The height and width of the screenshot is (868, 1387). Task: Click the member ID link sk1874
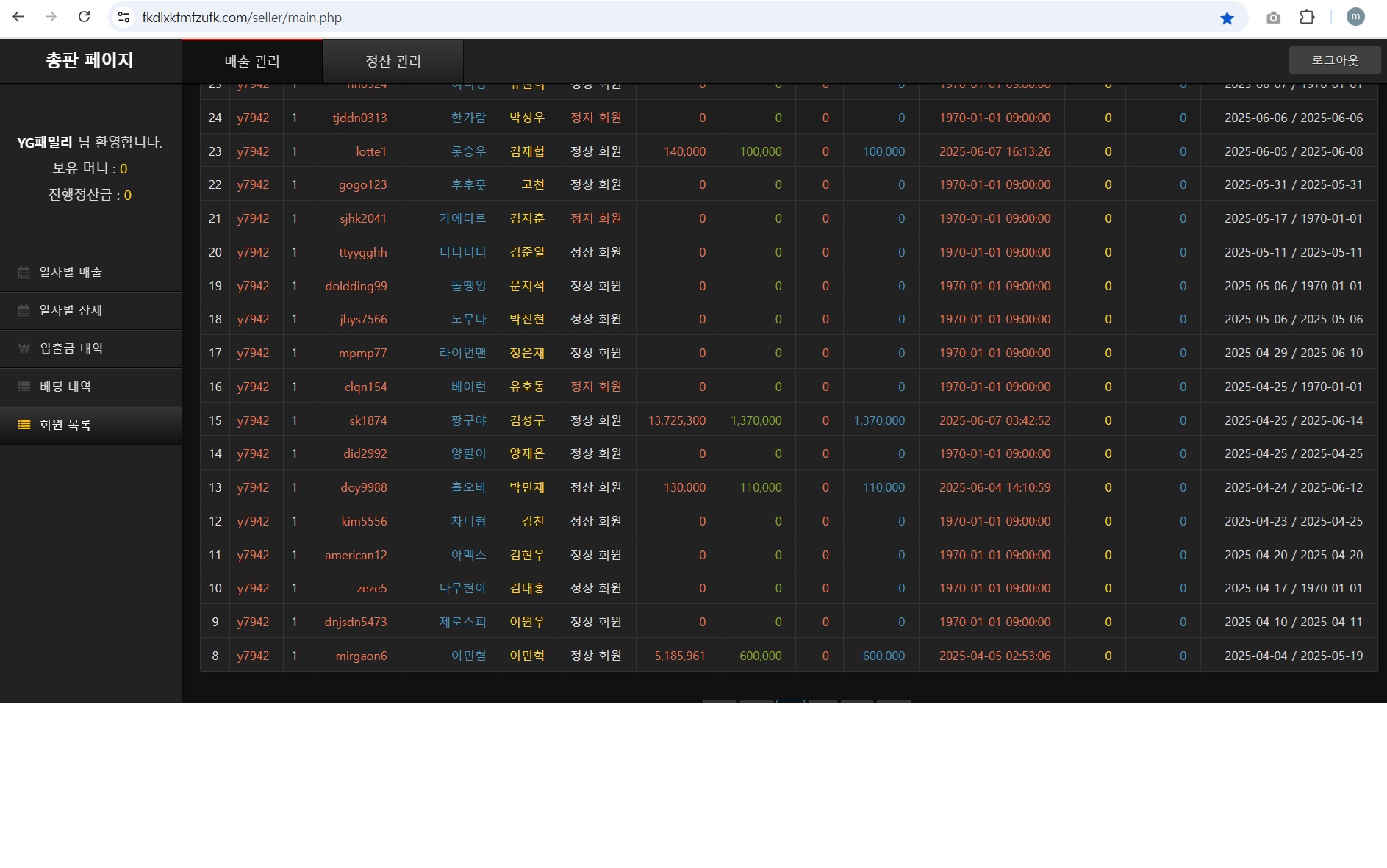click(368, 420)
